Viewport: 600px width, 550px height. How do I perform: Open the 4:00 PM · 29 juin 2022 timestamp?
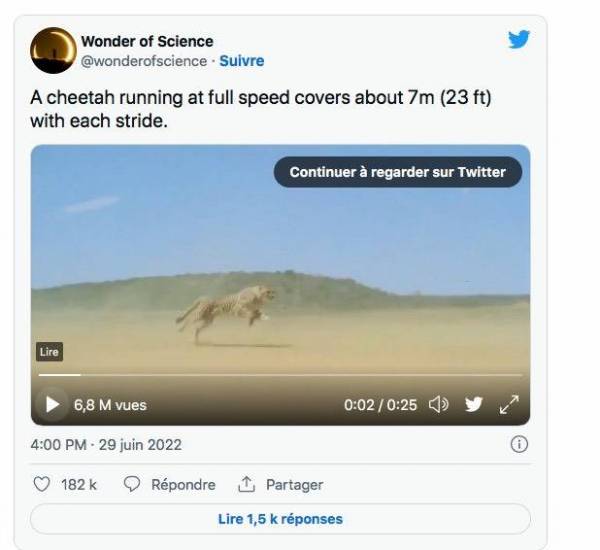coord(106,445)
